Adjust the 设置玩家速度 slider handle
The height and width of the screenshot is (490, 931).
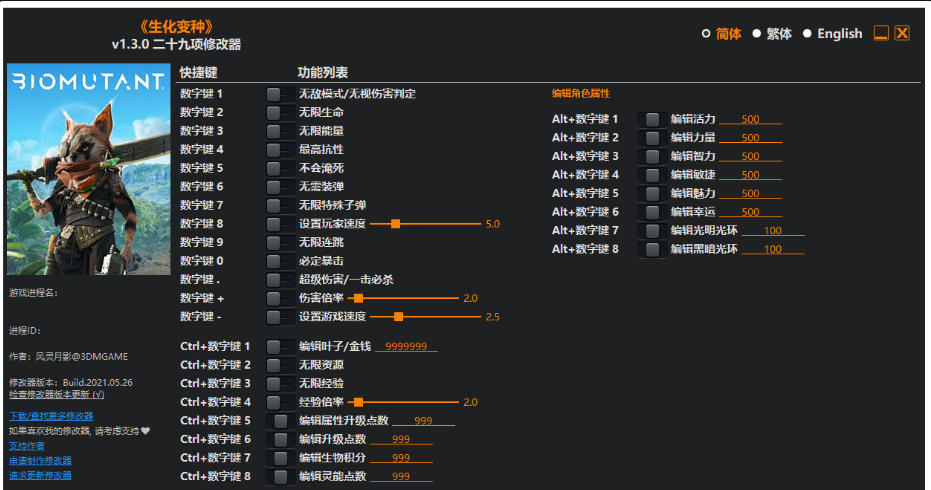click(395, 224)
